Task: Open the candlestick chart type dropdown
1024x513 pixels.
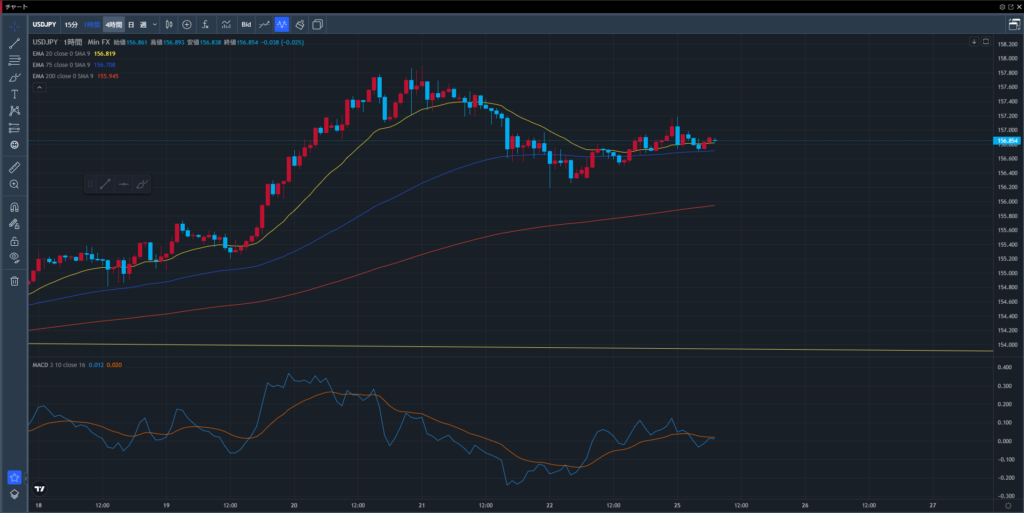Action: point(168,23)
